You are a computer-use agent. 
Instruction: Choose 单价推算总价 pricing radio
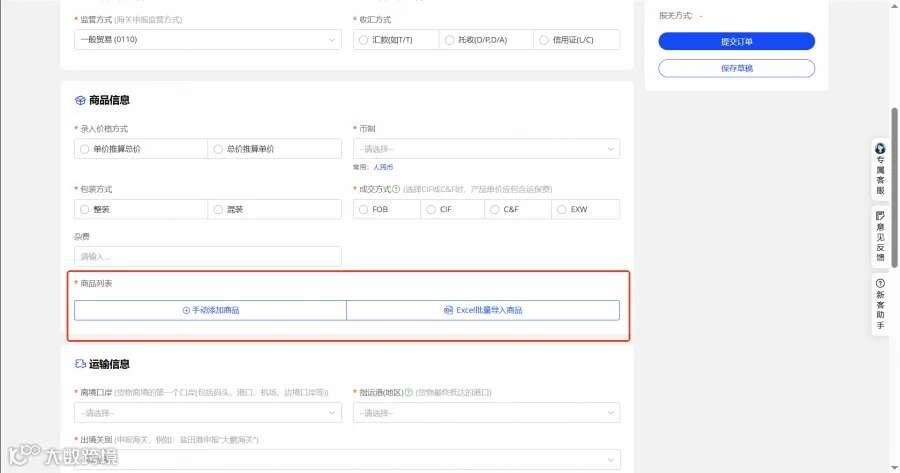point(84,149)
